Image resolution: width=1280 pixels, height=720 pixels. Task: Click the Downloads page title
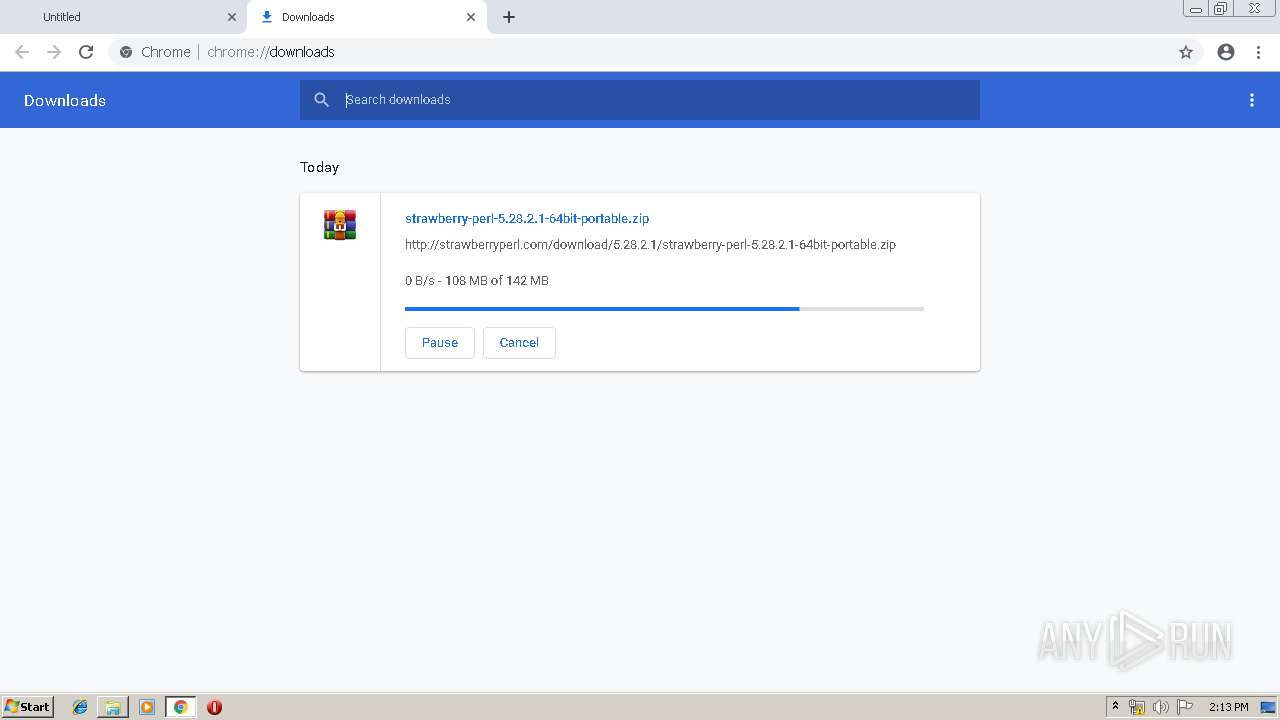65,100
